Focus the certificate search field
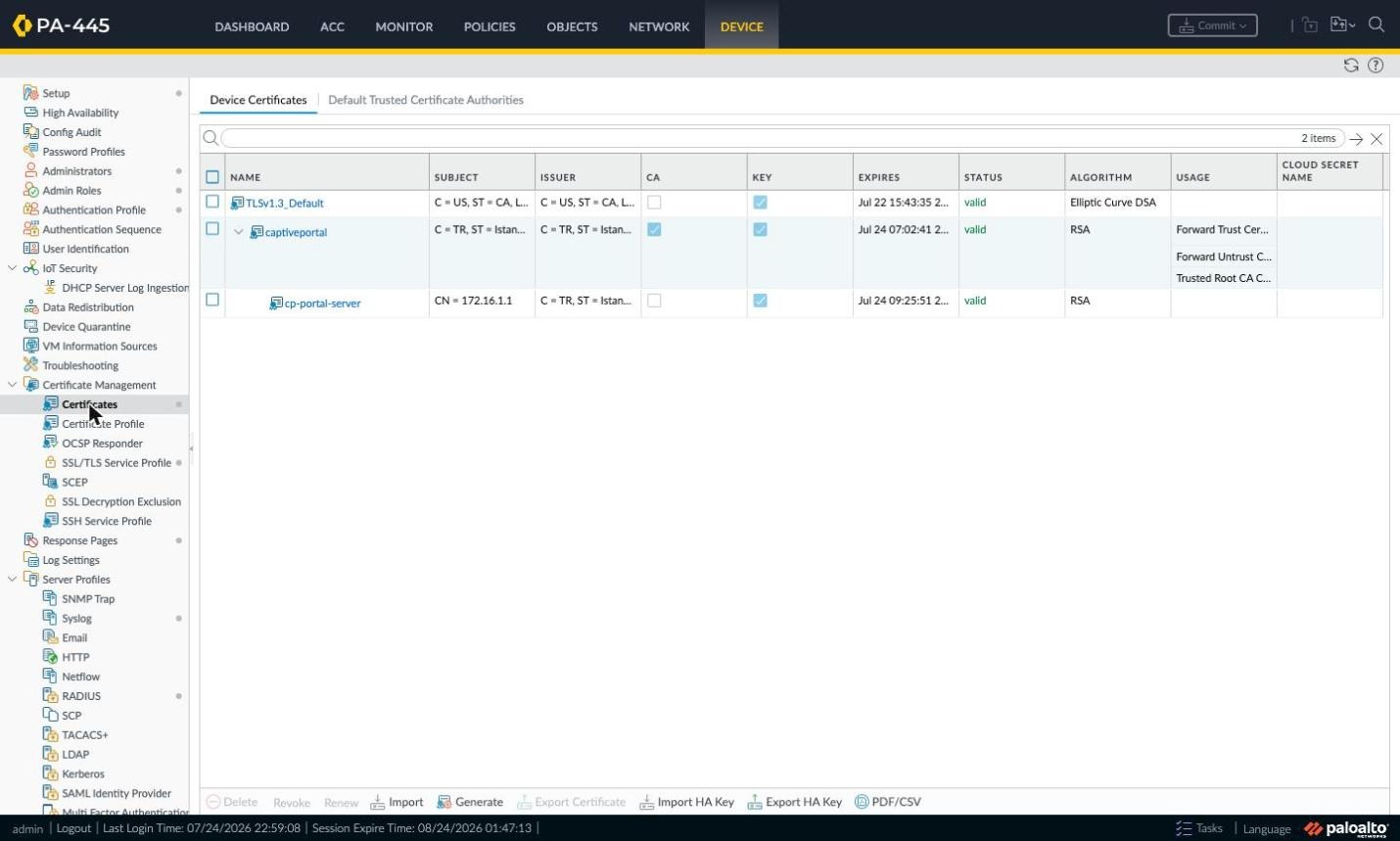The width and height of the screenshot is (1400, 841). pos(782,138)
